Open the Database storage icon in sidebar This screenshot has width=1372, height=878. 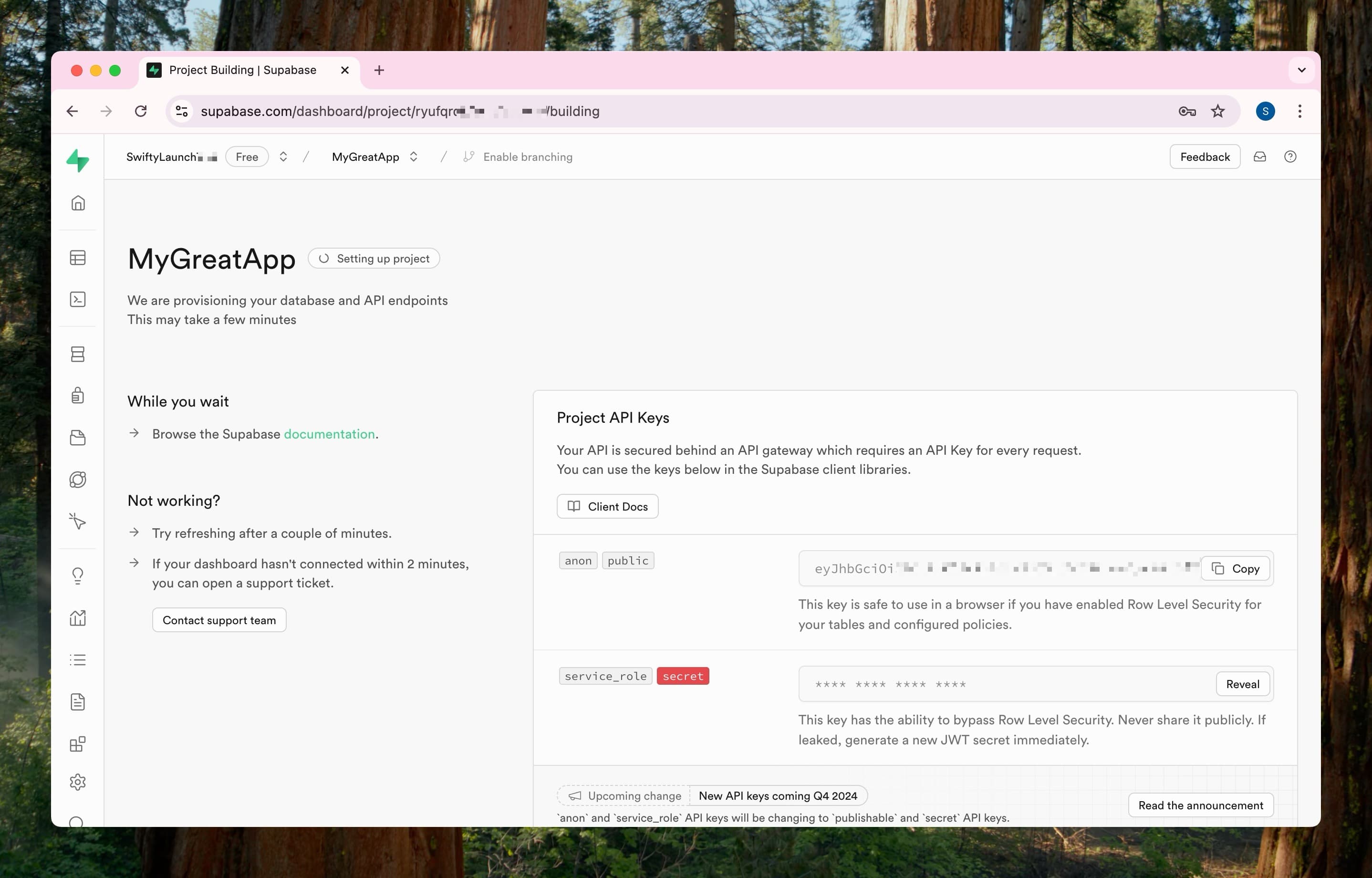click(78, 354)
